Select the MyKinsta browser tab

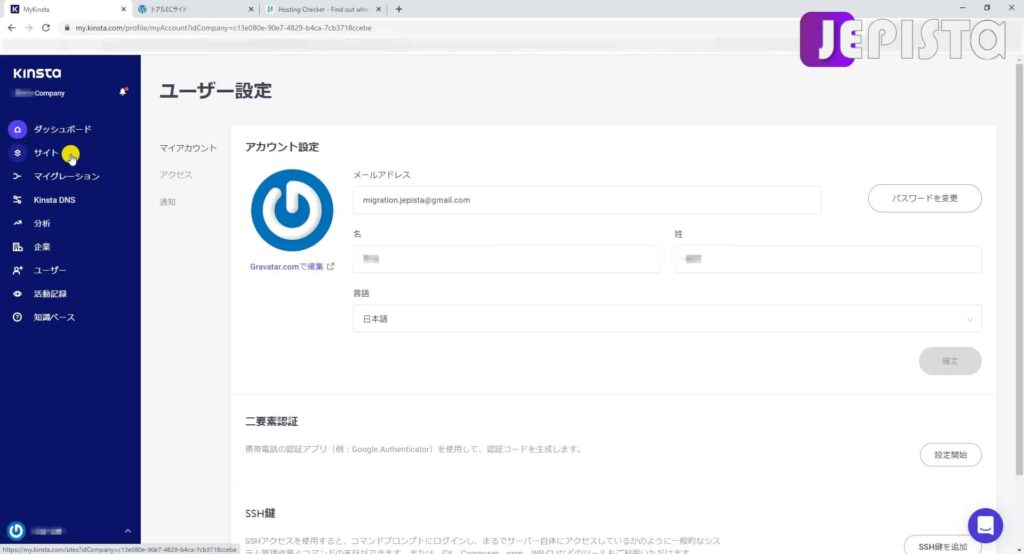click(67, 9)
